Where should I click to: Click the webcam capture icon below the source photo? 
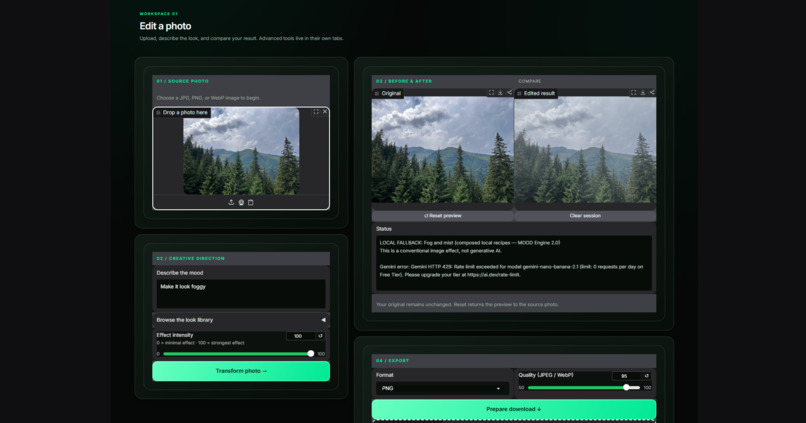[241, 203]
